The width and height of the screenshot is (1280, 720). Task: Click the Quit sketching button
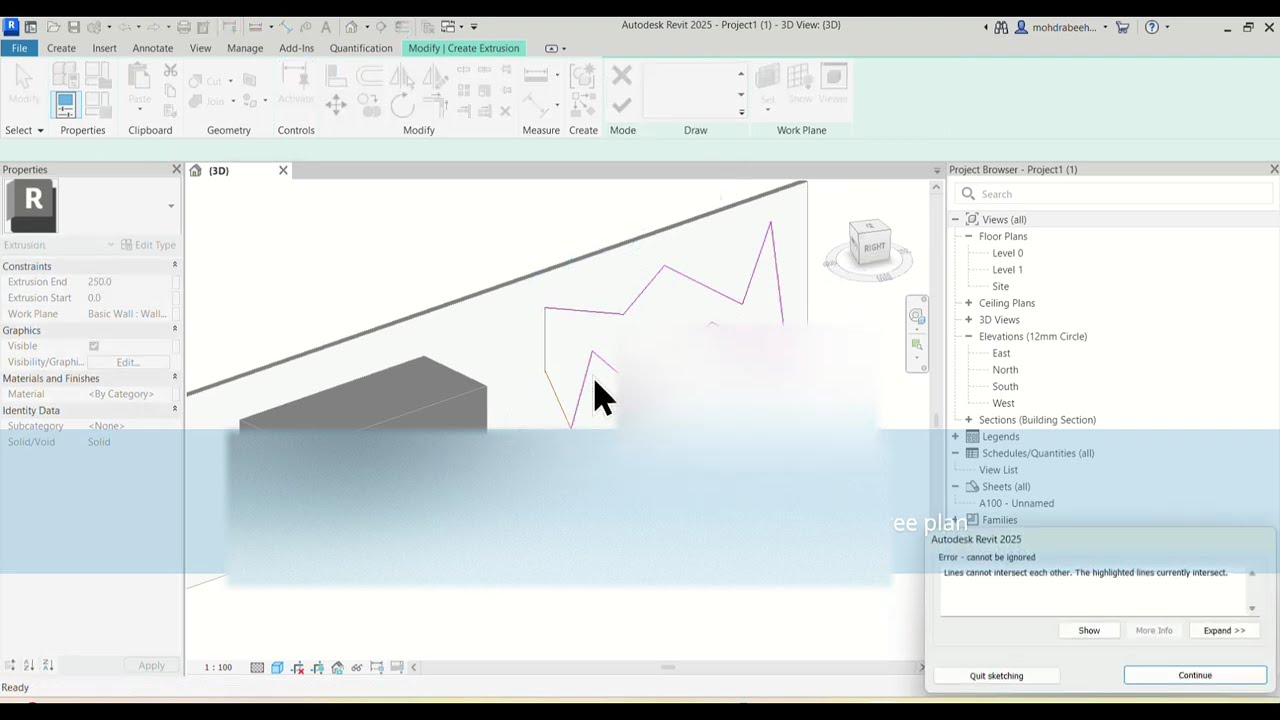[996, 676]
